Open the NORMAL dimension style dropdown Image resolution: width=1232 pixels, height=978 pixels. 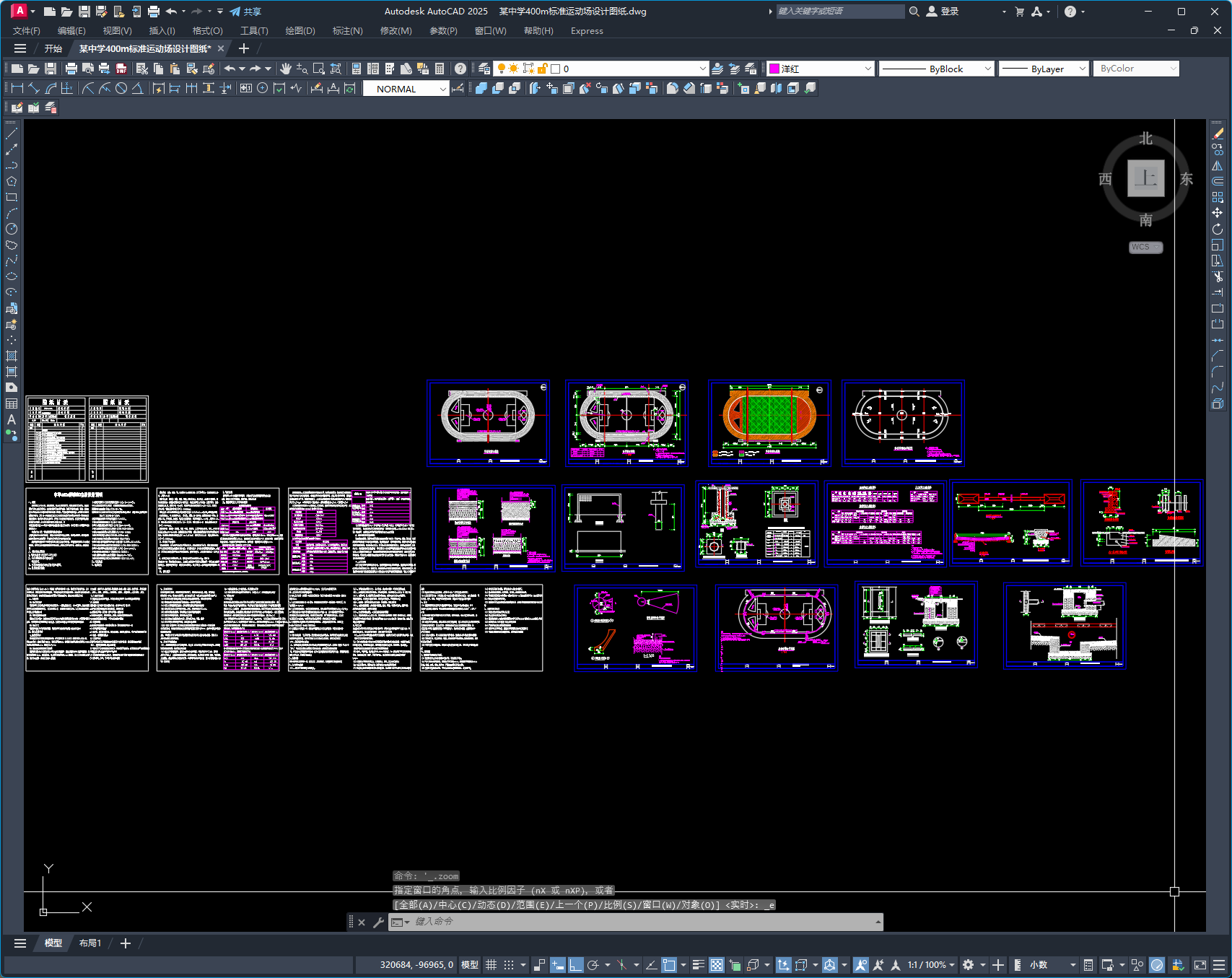[x=406, y=89]
